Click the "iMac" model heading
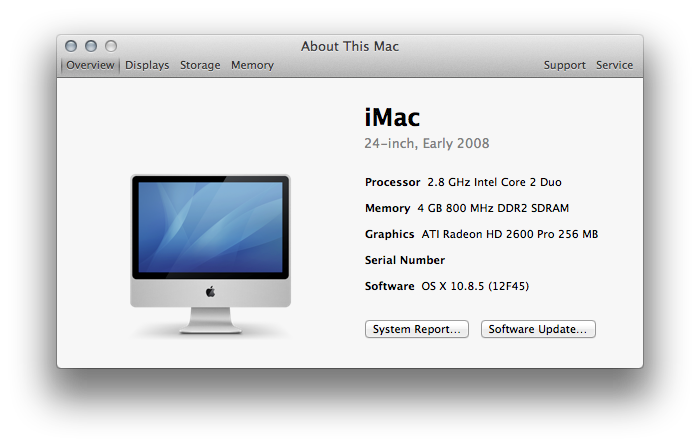Screen dimensions: 700x447 pyautogui.click(x=392, y=117)
